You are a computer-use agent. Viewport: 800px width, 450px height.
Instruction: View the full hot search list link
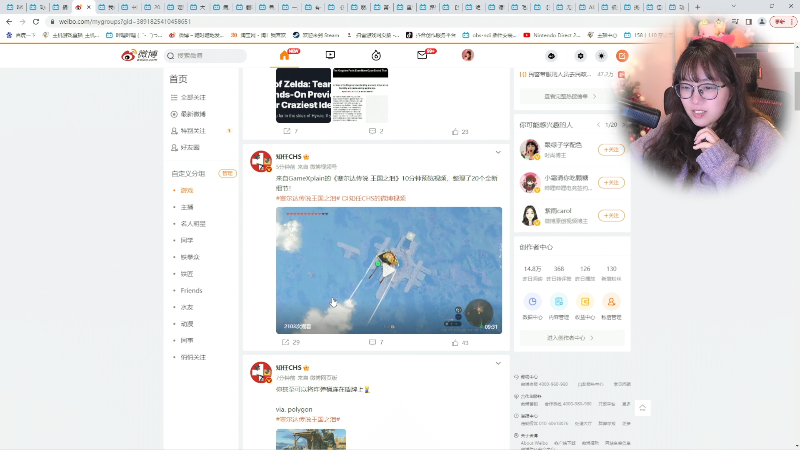[570, 96]
